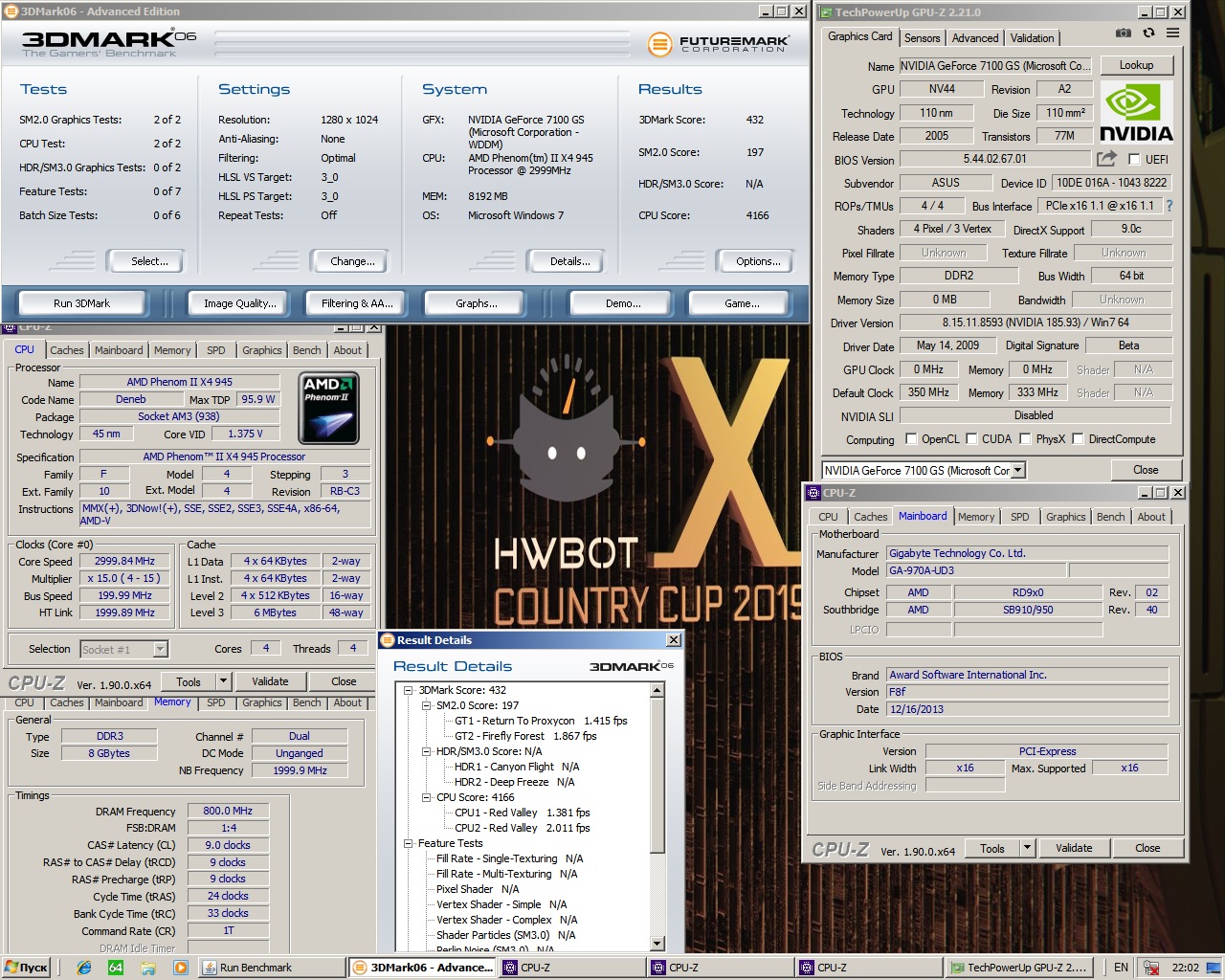Viewport: 1225px width, 980px height.
Task: Select the CPU2 - Red Valley result row
Action: pyautogui.click(x=523, y=828)
